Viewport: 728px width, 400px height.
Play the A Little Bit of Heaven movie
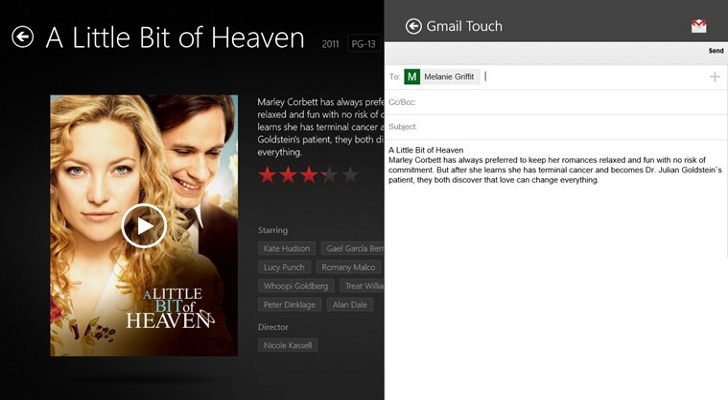pos(144,226)
